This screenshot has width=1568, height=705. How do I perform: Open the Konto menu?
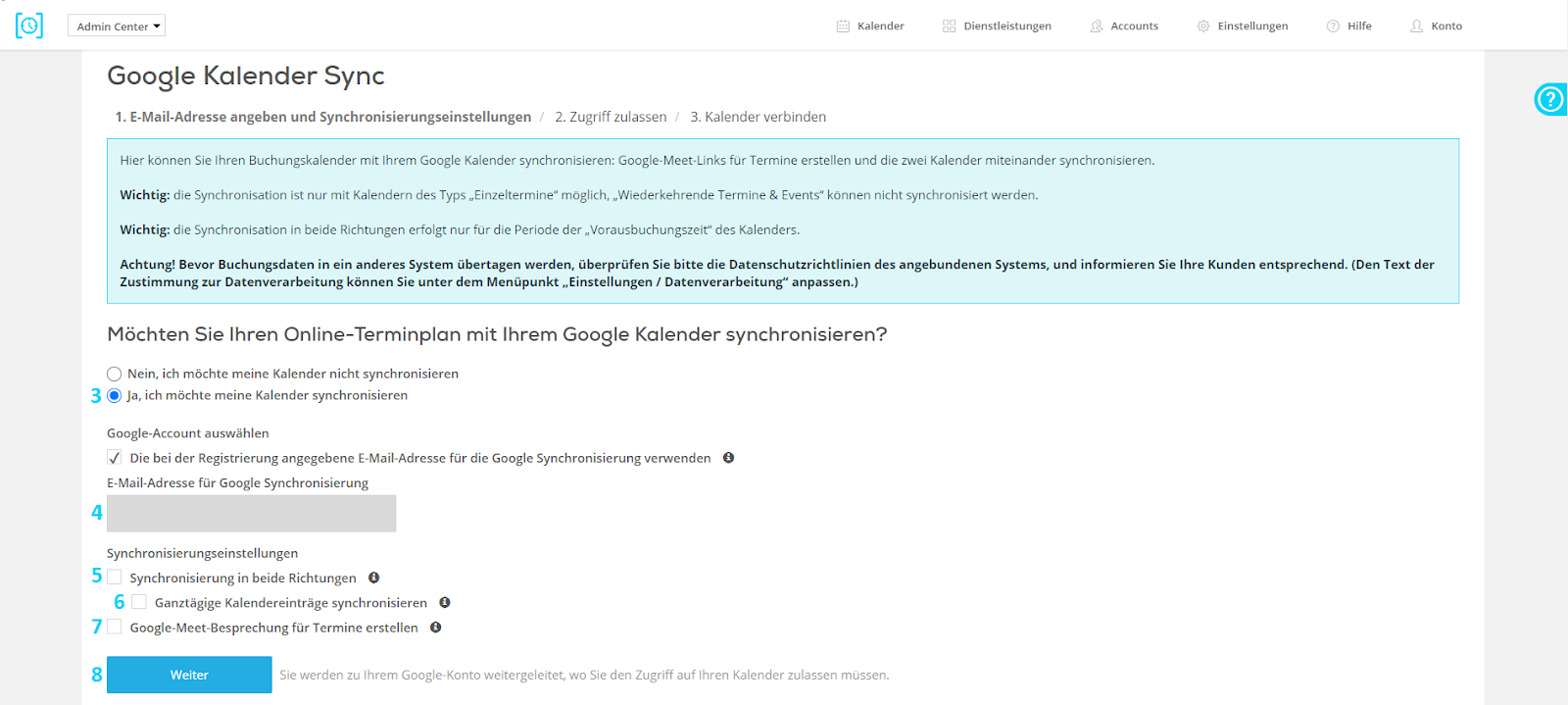point(1436,26)
